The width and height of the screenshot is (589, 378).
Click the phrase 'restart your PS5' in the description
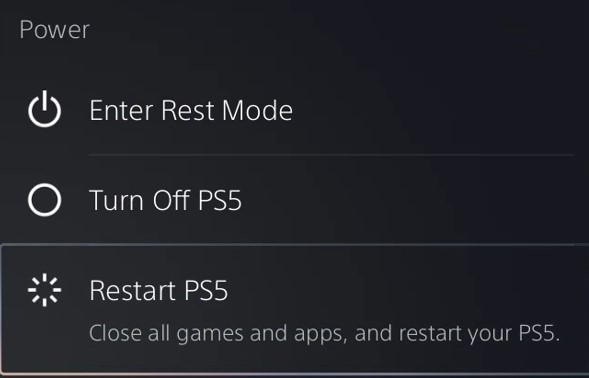[479, 333]
